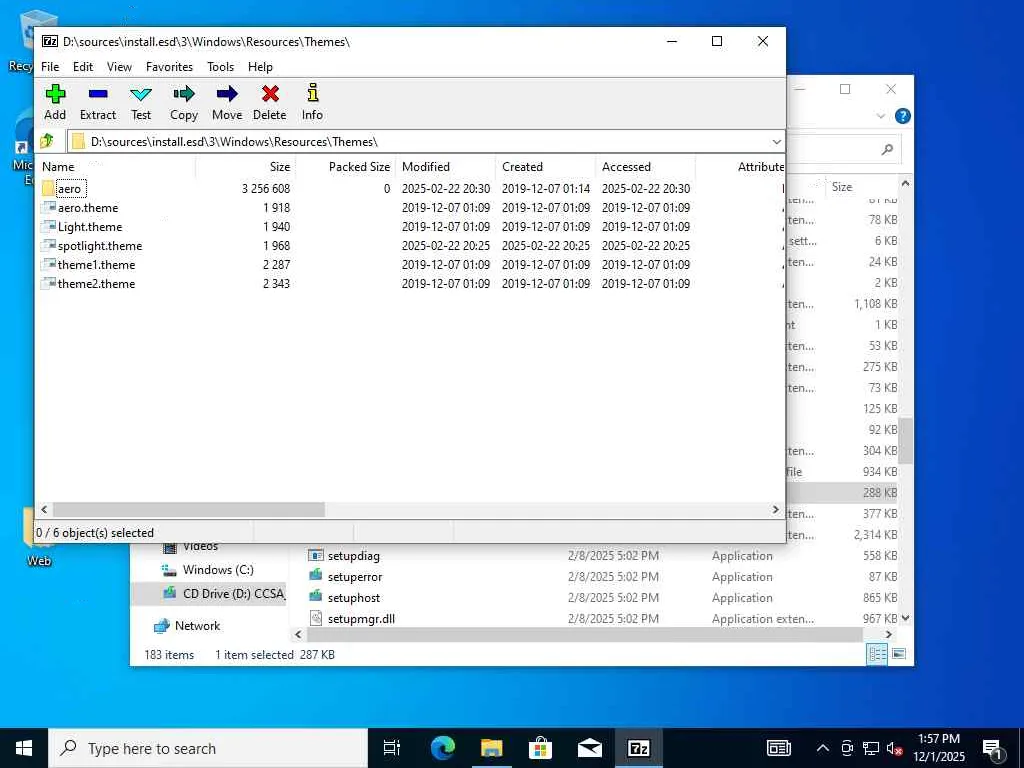
Task: Open the Edit menu
Action: click(x=83, y=67)
